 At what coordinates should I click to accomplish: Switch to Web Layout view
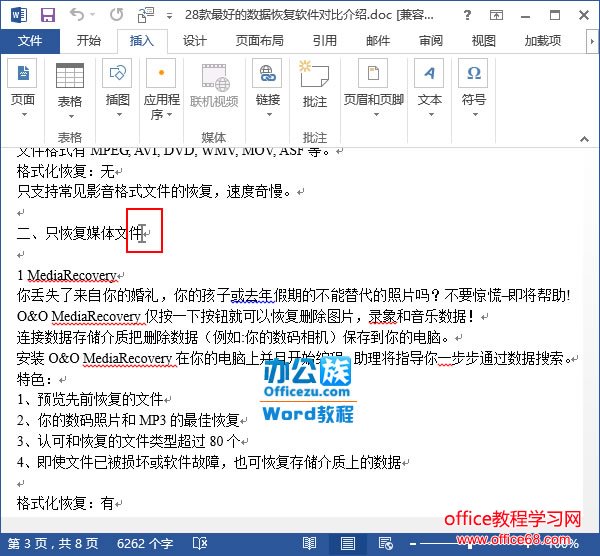pyautogui.click(x=385, y=543)
